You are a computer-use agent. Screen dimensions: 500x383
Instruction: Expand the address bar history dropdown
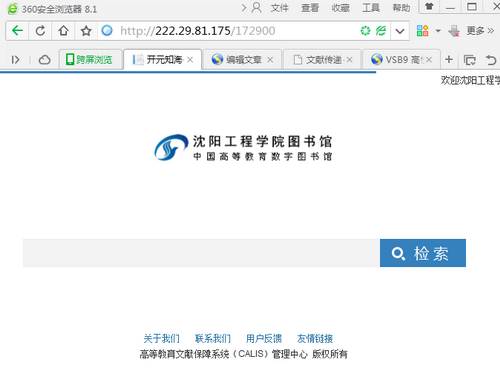click(x=400, y=31)
